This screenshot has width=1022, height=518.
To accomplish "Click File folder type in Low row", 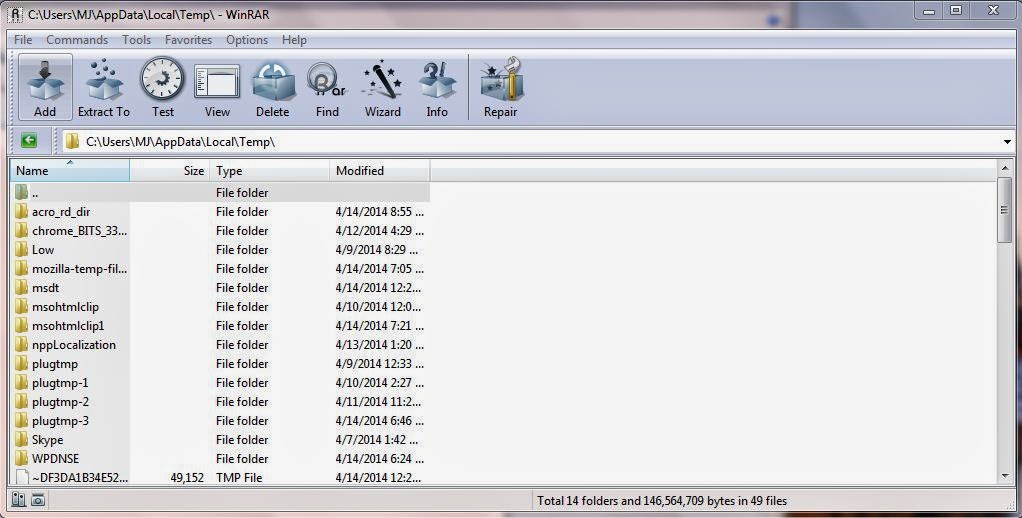I will pyautogui.click(x=242, y=250).
